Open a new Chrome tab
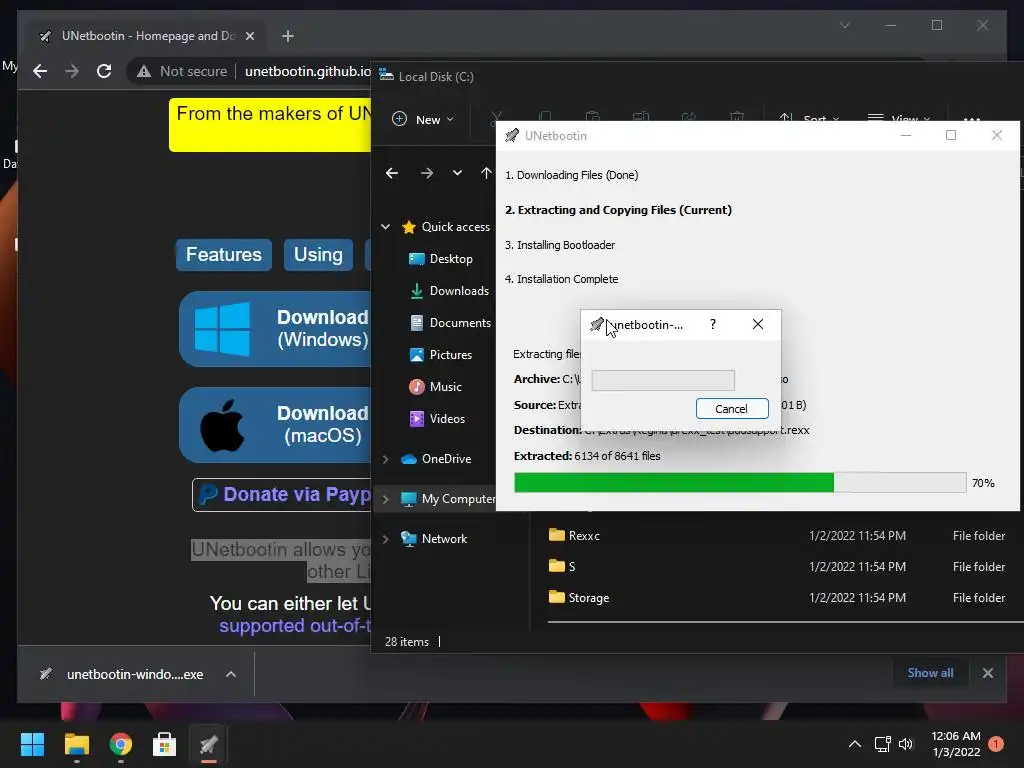Viewport: 1024px width, 768px height. (x=288, y=36)
